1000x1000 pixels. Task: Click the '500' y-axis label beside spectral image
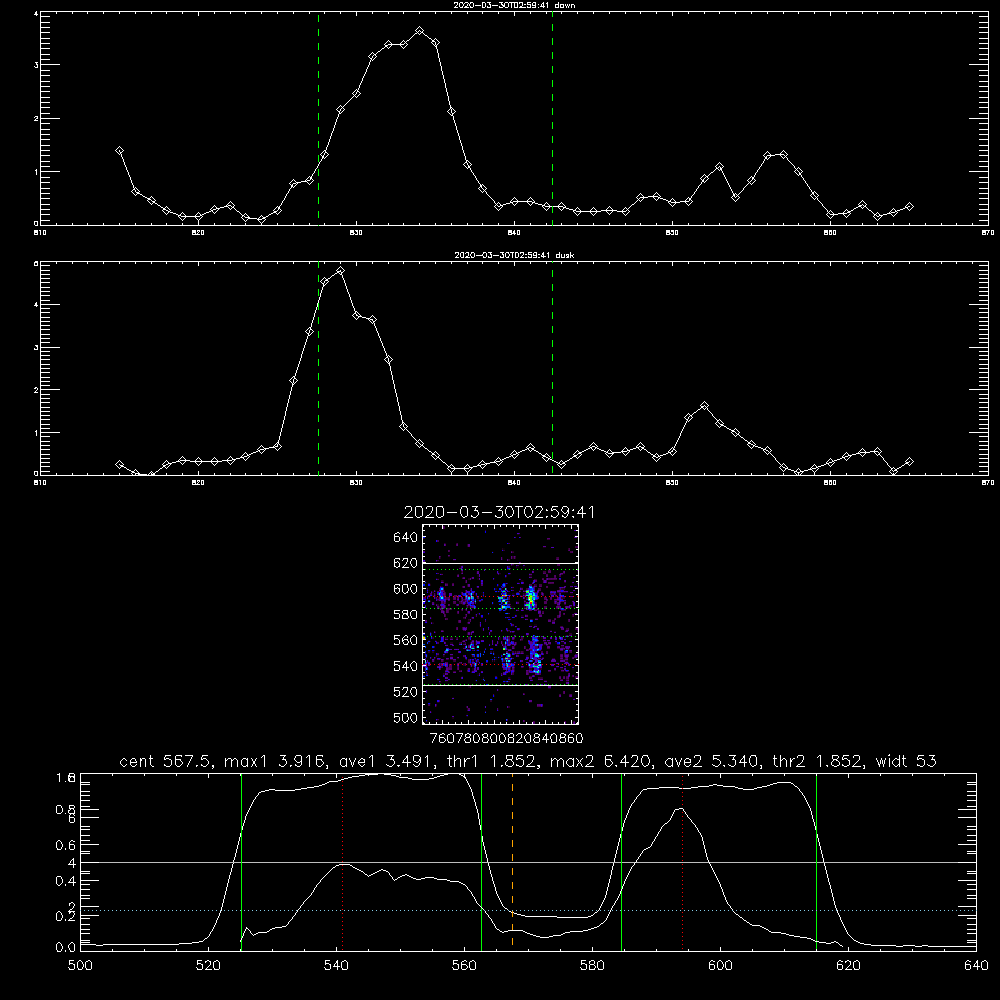coord(406,717)
